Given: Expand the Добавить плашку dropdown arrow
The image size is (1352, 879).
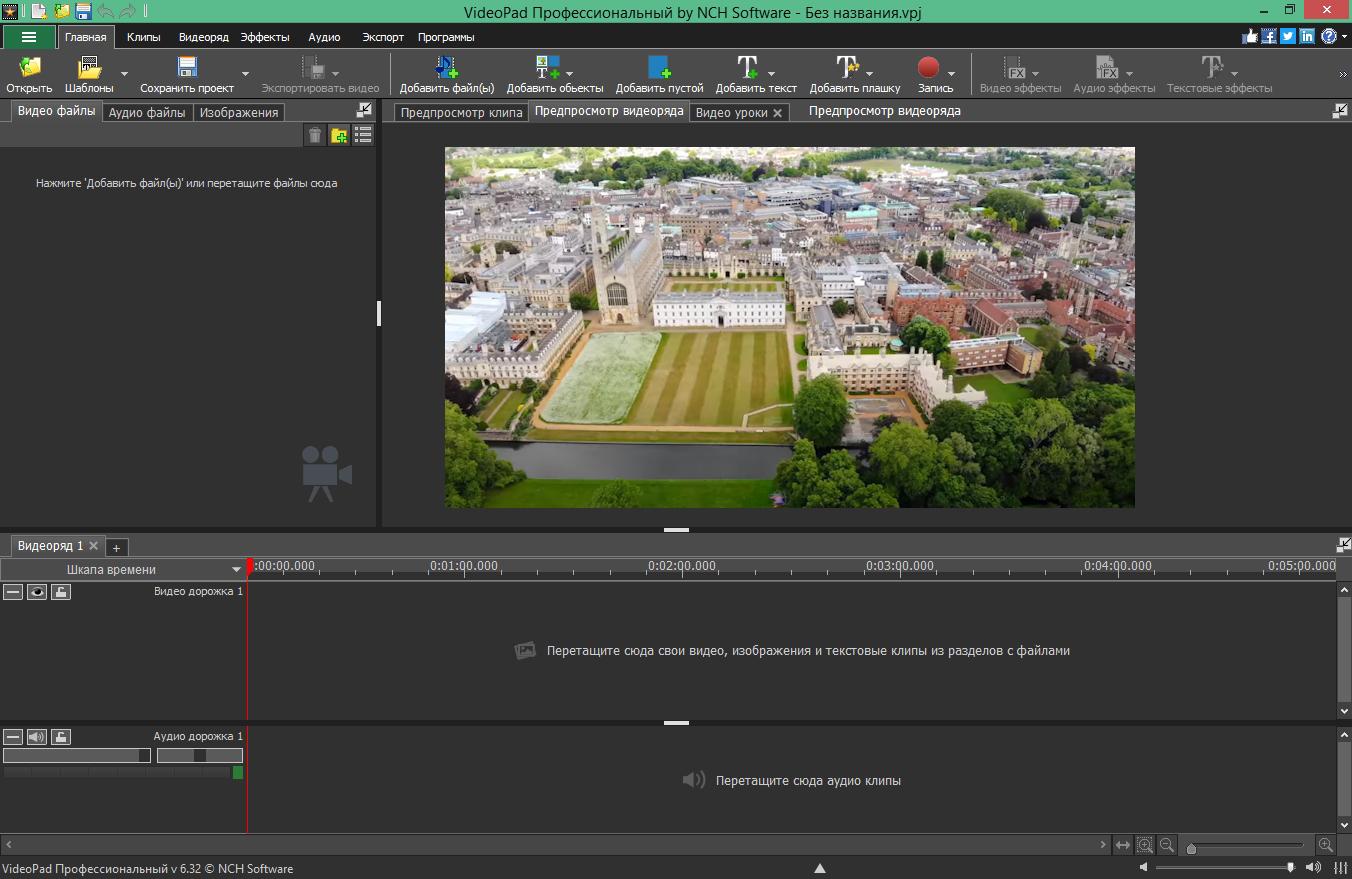Looking at the screenshot, I should pos(870,74).
